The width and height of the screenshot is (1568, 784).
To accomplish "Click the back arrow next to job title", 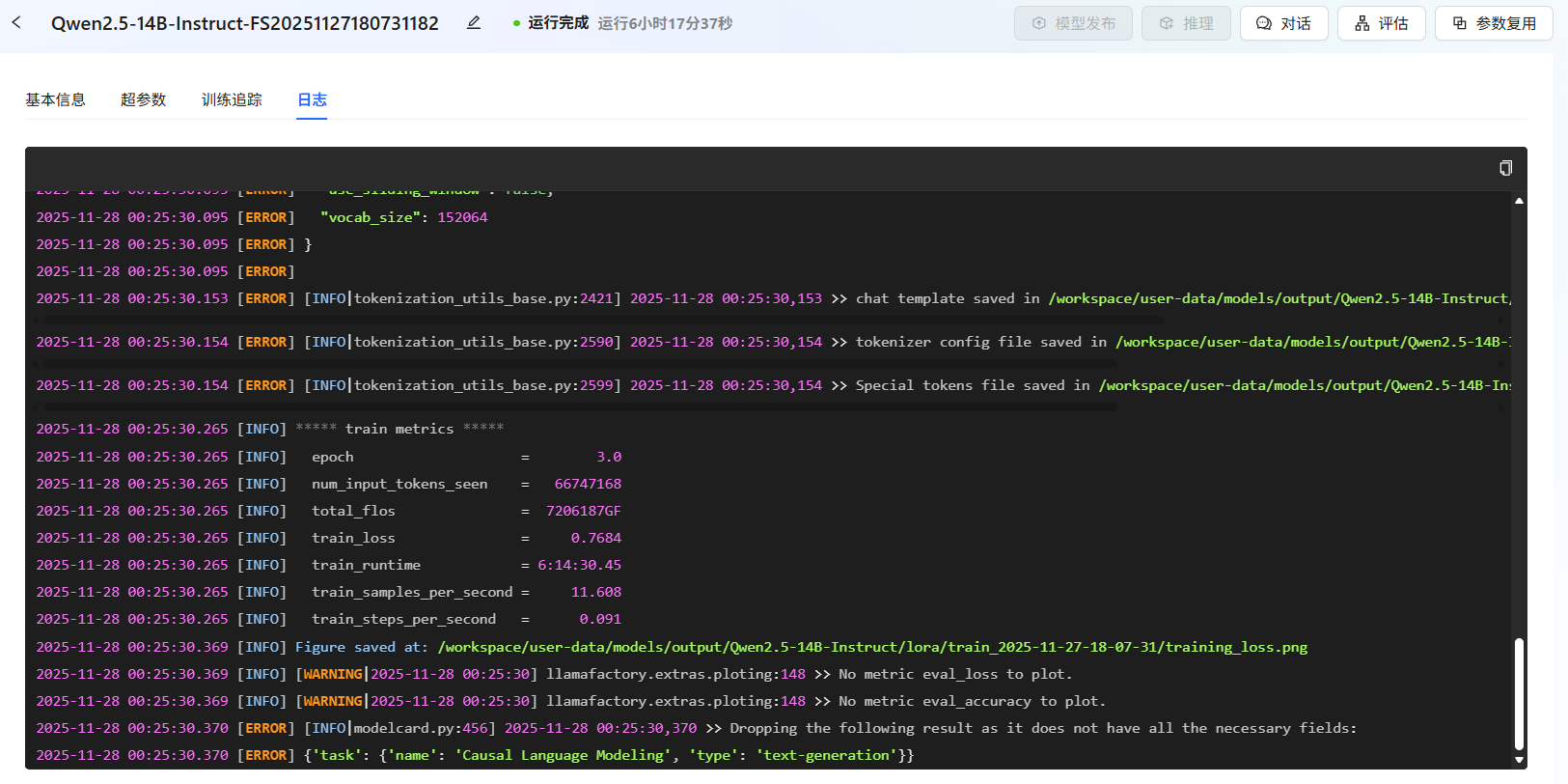I will pos(16,22).
